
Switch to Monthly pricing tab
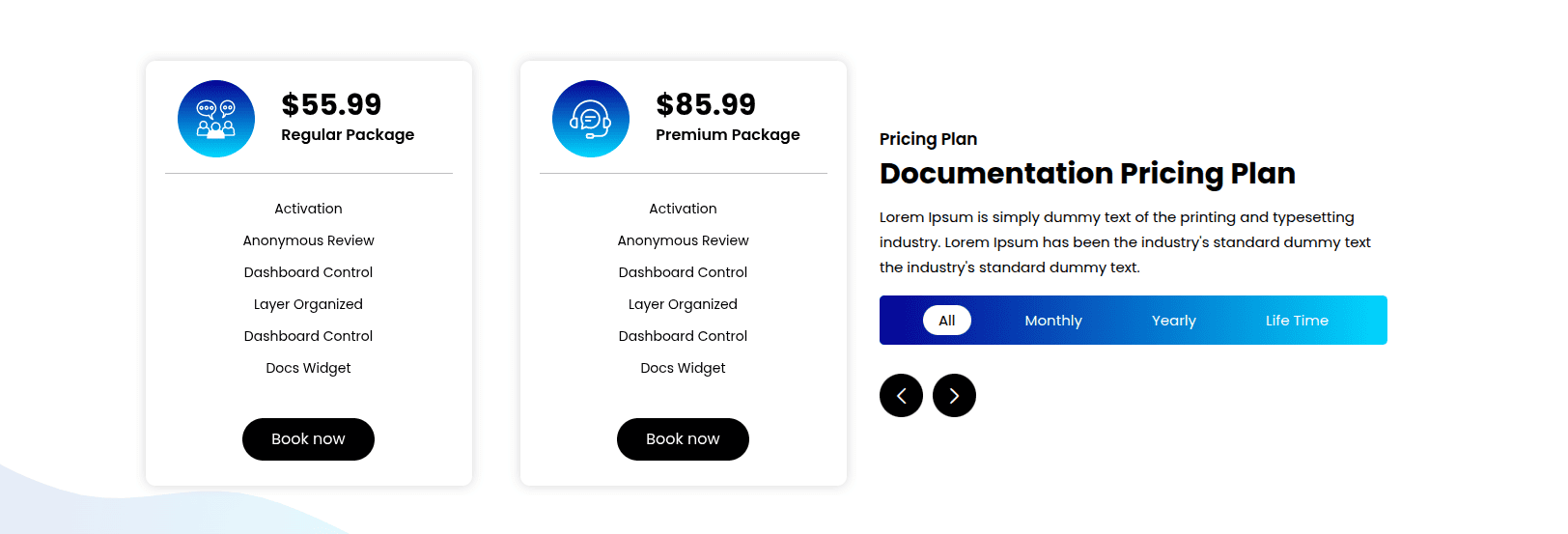1053,321
